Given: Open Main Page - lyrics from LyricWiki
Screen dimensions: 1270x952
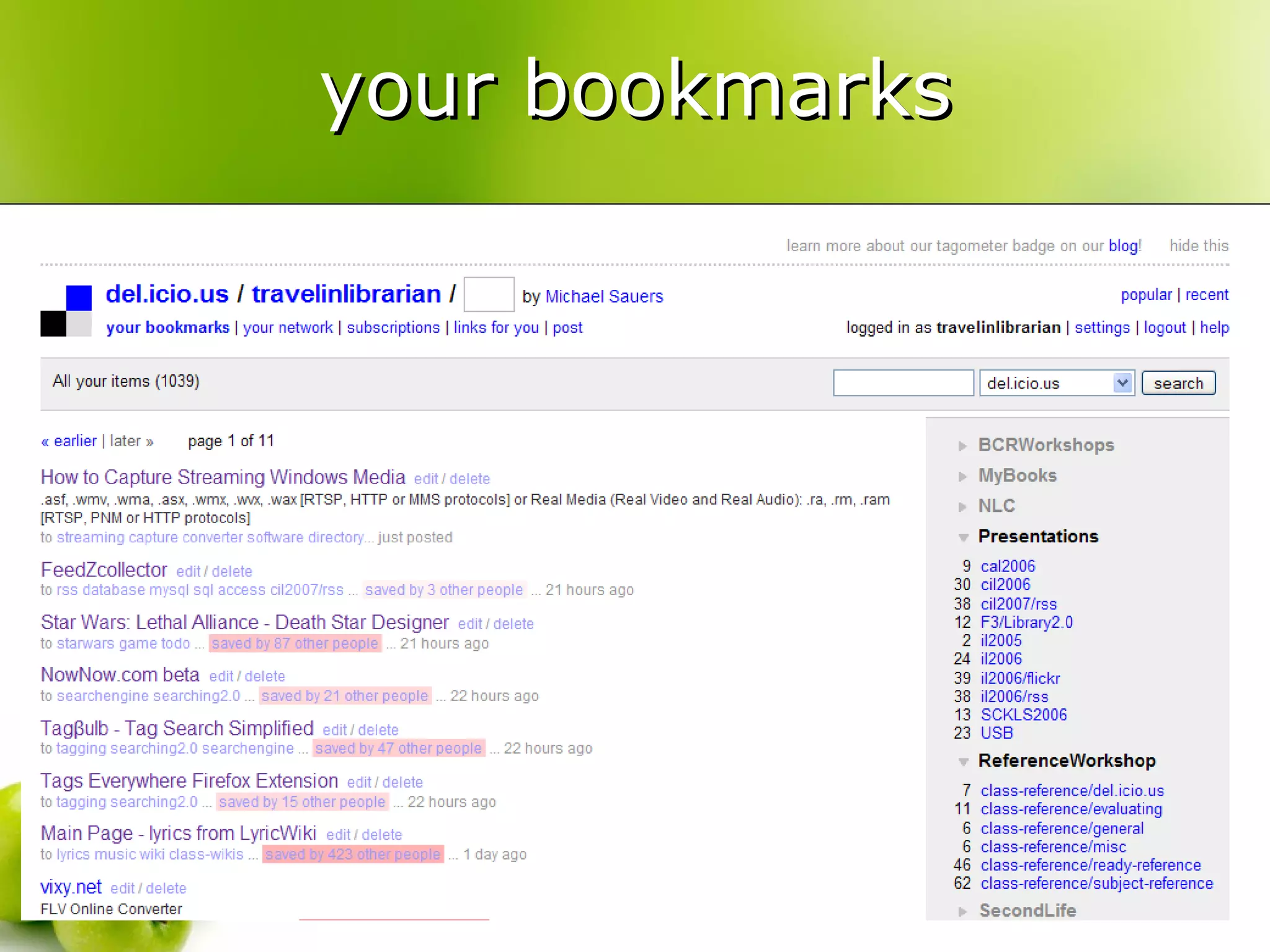Looking at the screenshot, I should pos(179,834).
